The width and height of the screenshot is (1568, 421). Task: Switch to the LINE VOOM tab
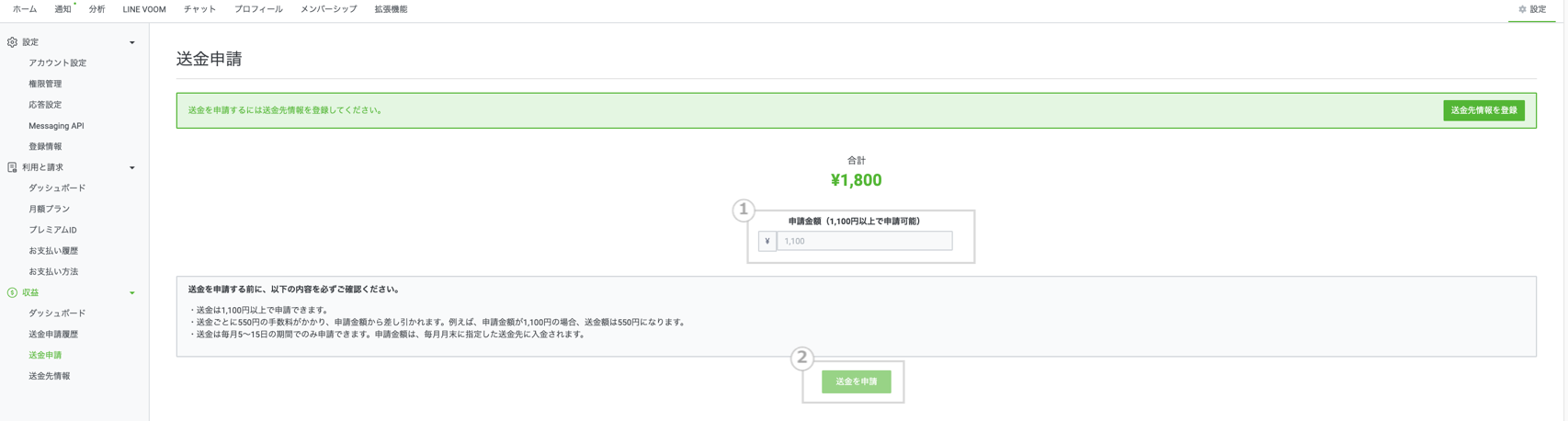pyautogui.click(x=144, y=9)
